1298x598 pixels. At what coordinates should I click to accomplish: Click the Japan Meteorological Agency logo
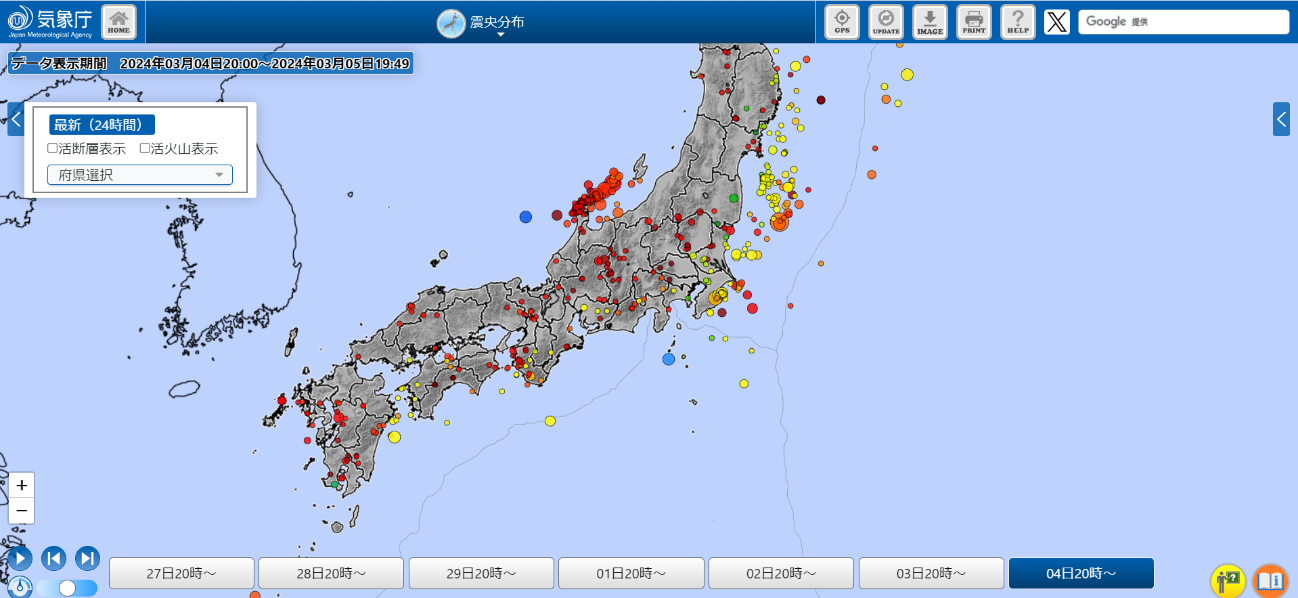(50, 21)
